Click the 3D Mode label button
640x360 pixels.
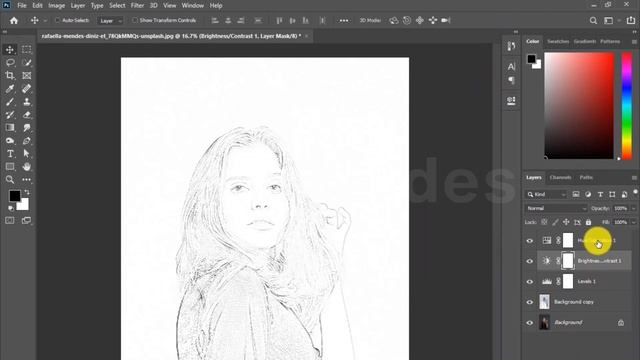(370, 20)
